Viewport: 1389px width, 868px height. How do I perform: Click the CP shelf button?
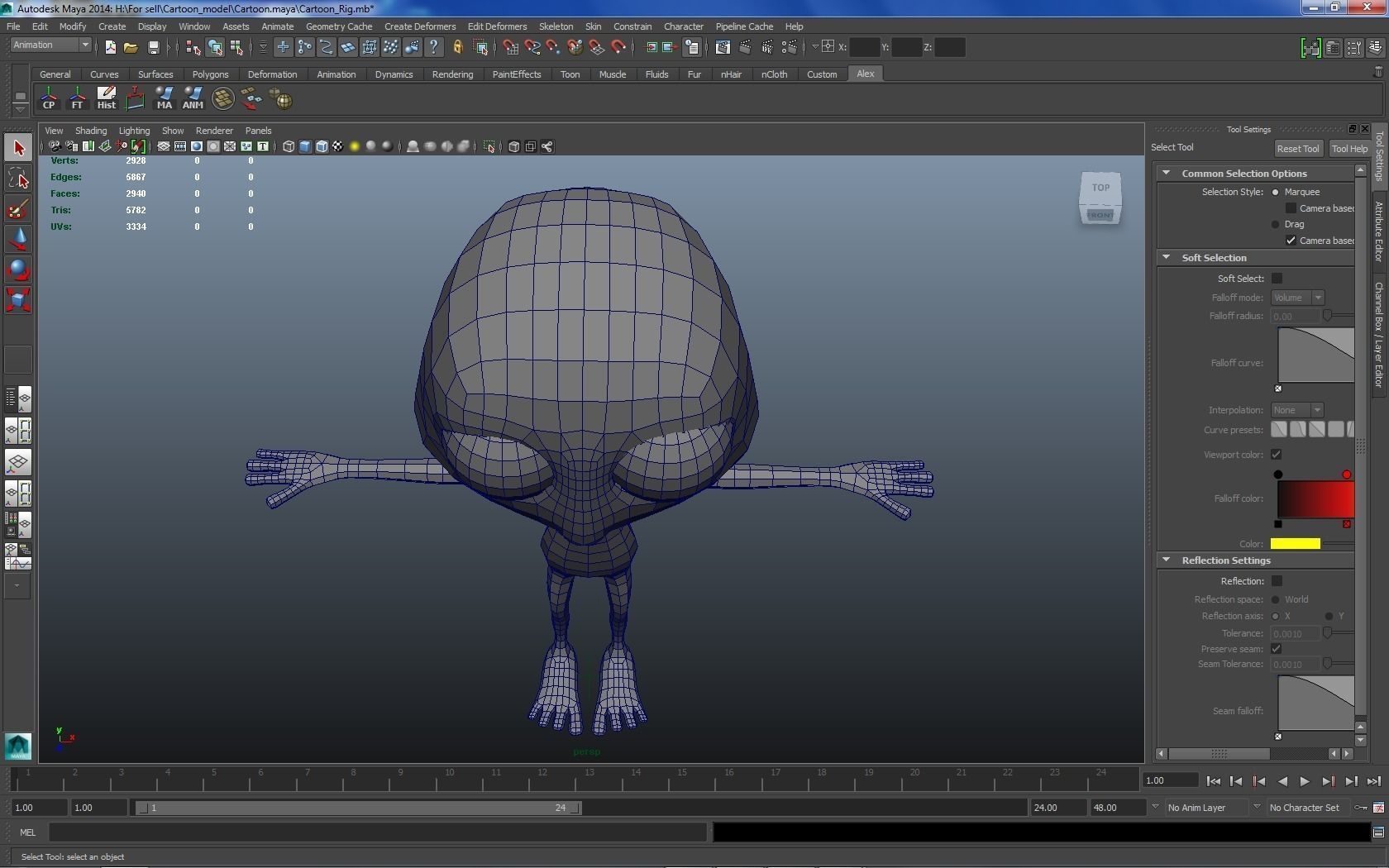point(49,99)
